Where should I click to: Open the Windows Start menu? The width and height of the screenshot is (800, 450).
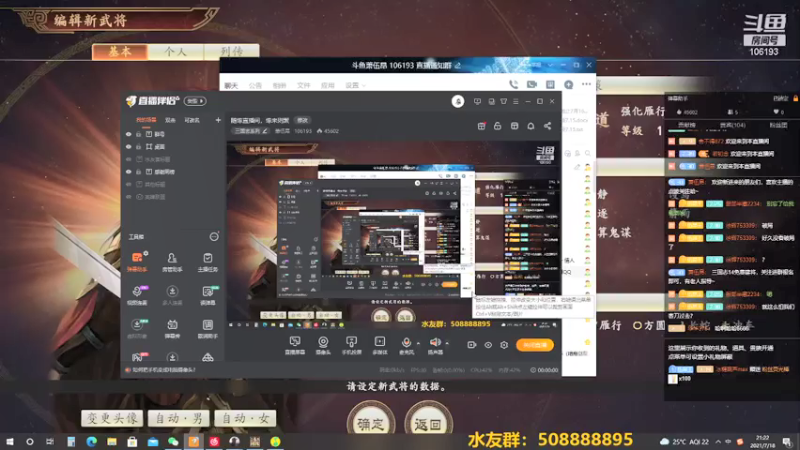coord(10,441)
